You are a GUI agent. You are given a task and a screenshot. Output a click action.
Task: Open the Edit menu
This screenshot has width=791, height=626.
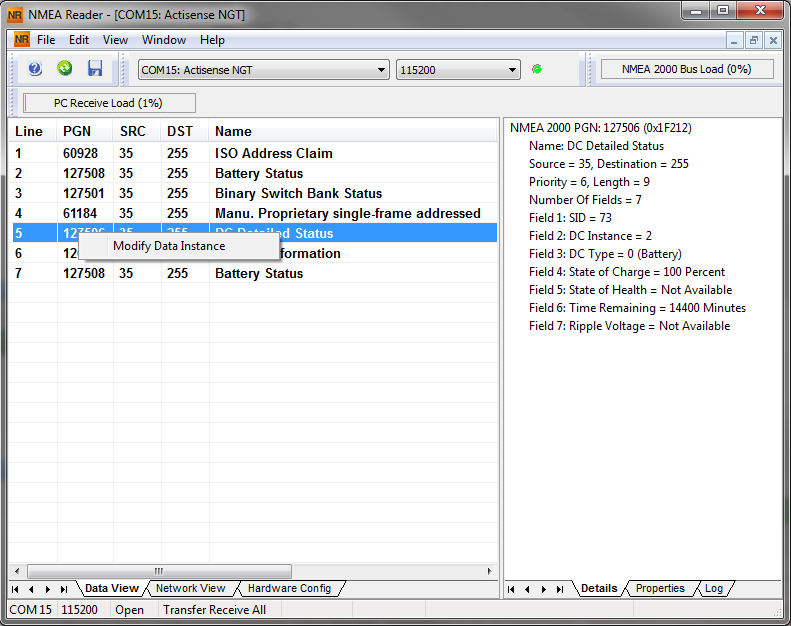79,40
